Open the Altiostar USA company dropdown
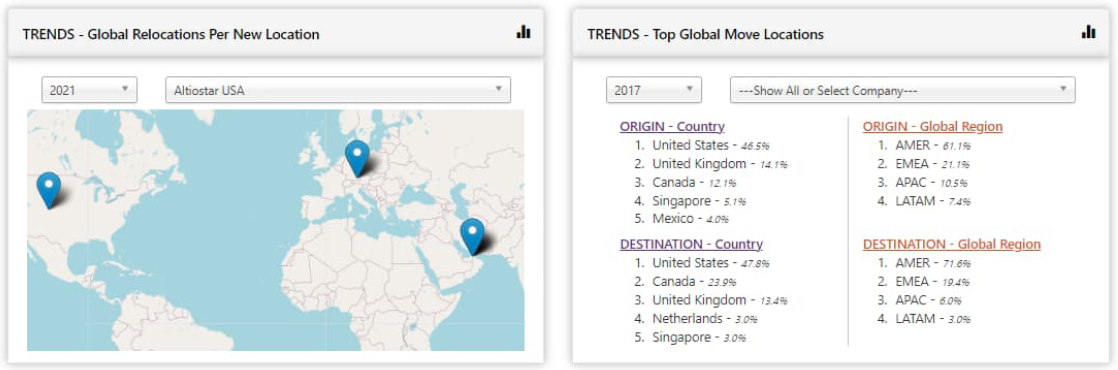Image resolution: width=1118 pixels, height=370 pixels. point(338,90)
